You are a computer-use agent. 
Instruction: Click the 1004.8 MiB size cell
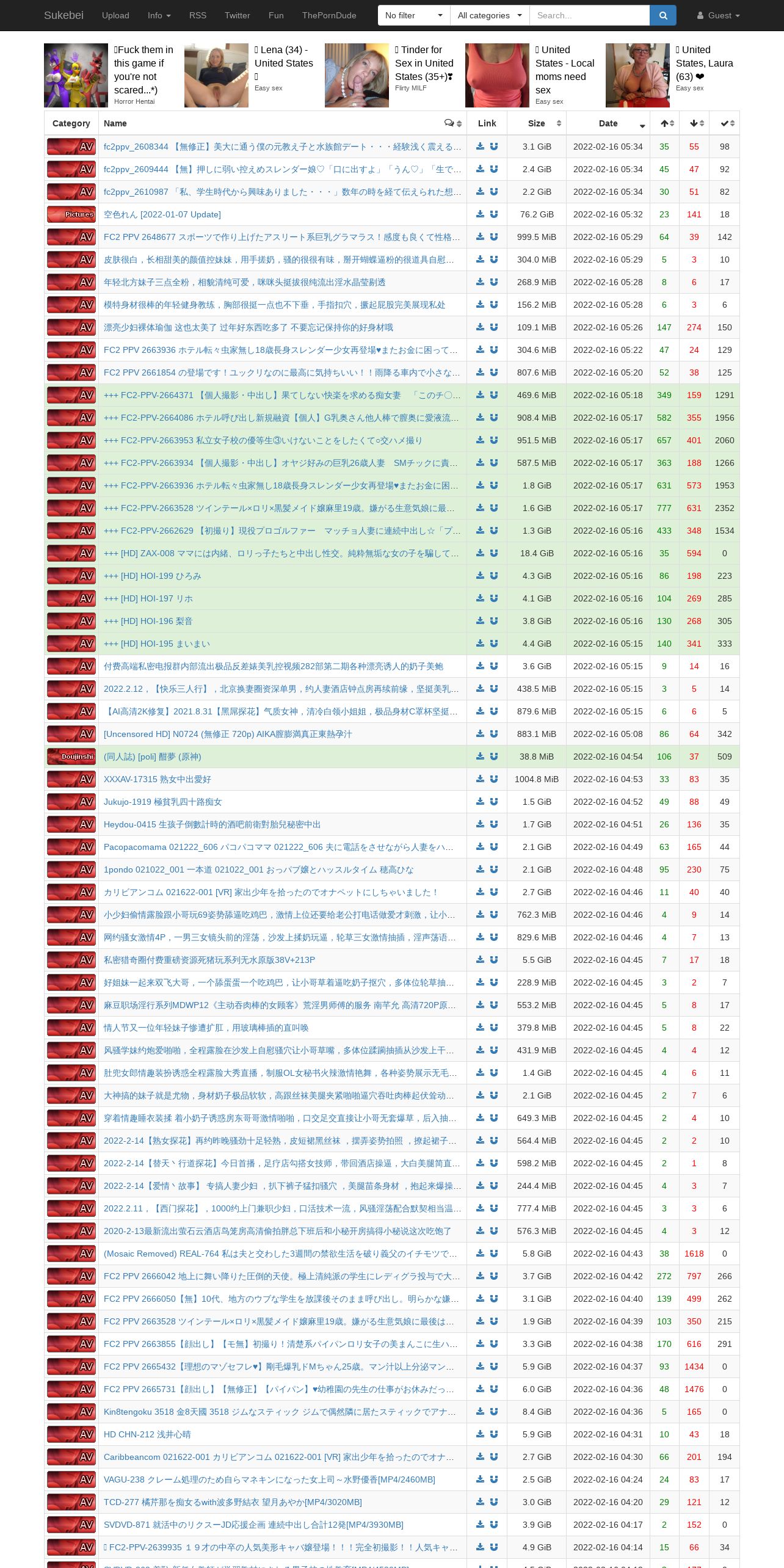pyautogui.click(x=537, y=779)
